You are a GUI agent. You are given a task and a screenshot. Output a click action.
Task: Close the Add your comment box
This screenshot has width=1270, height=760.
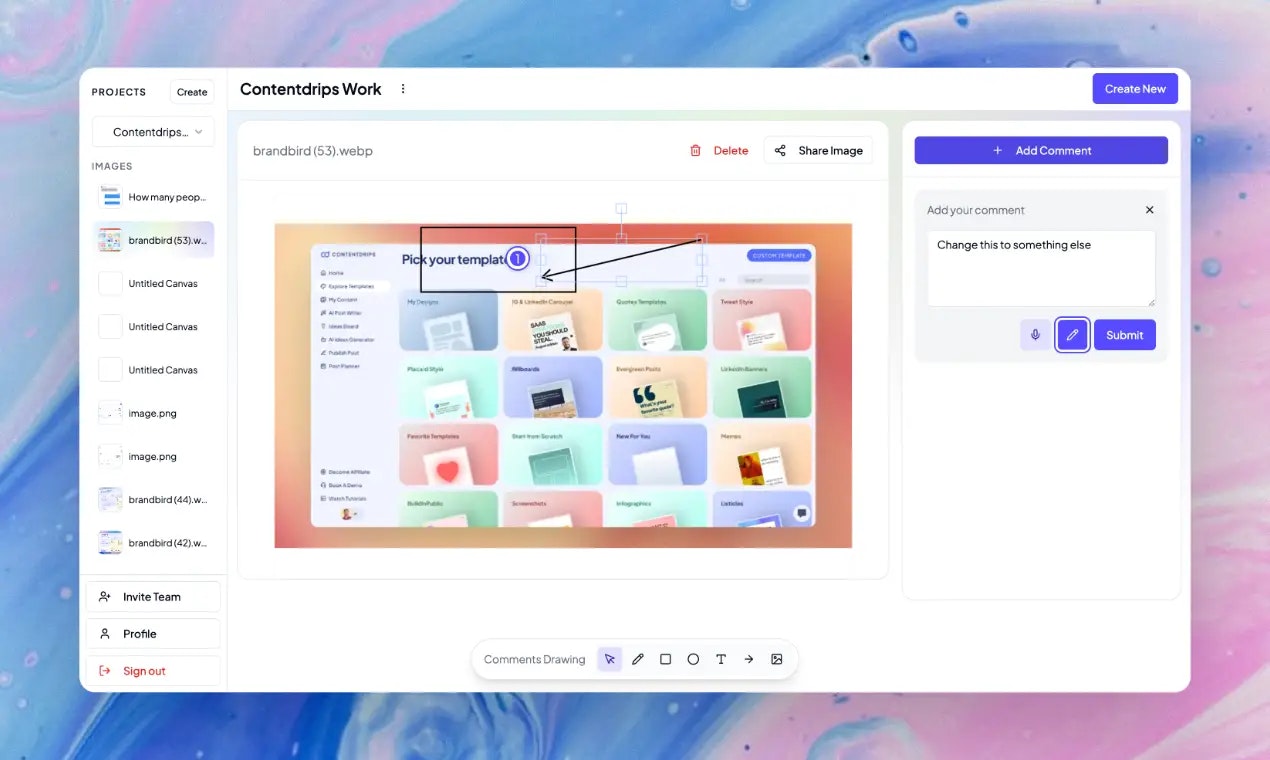click(x=1149, y=210)
